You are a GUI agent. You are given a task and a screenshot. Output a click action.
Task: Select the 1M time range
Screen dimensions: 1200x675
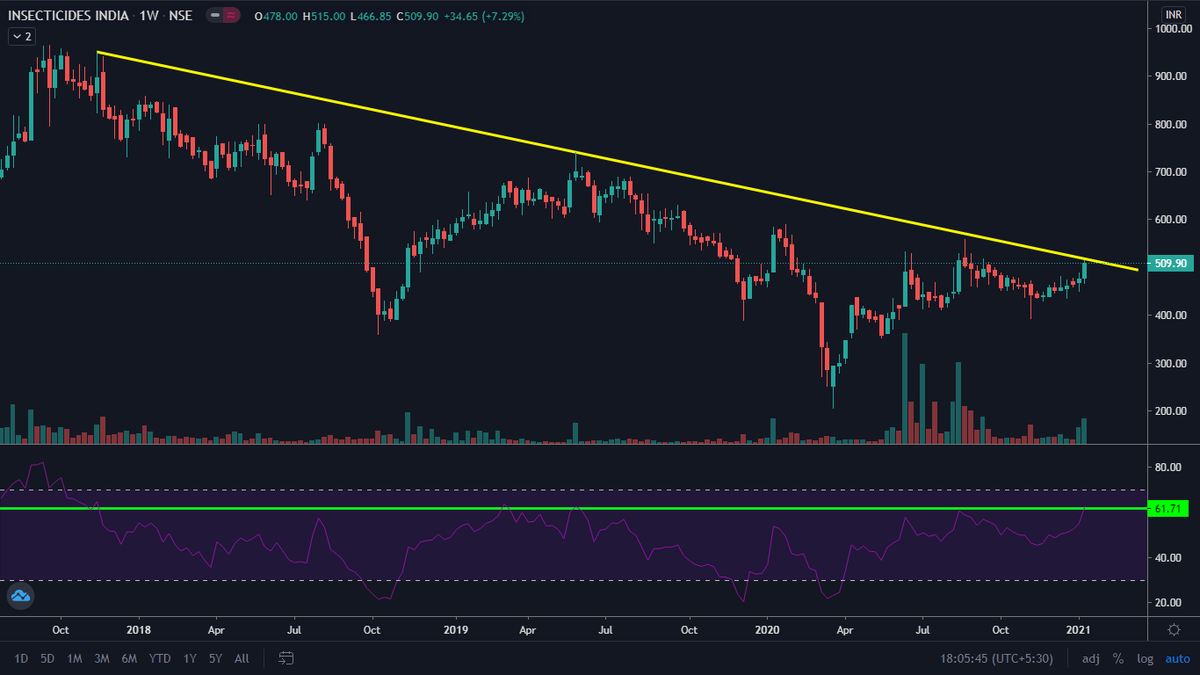74,659
